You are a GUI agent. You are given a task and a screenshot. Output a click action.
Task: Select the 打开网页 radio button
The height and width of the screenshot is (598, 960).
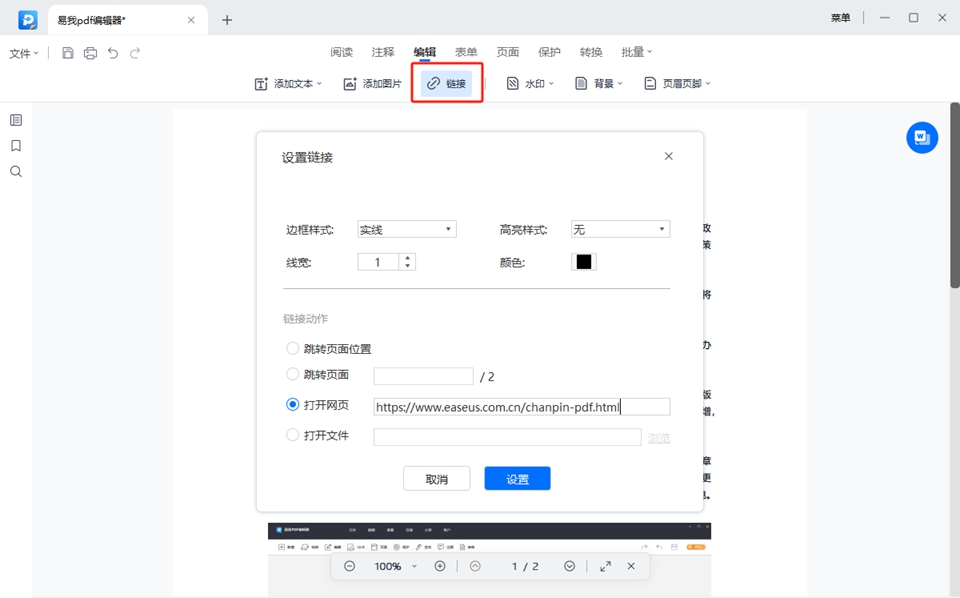pyautogui.click(x=293, y=405)
